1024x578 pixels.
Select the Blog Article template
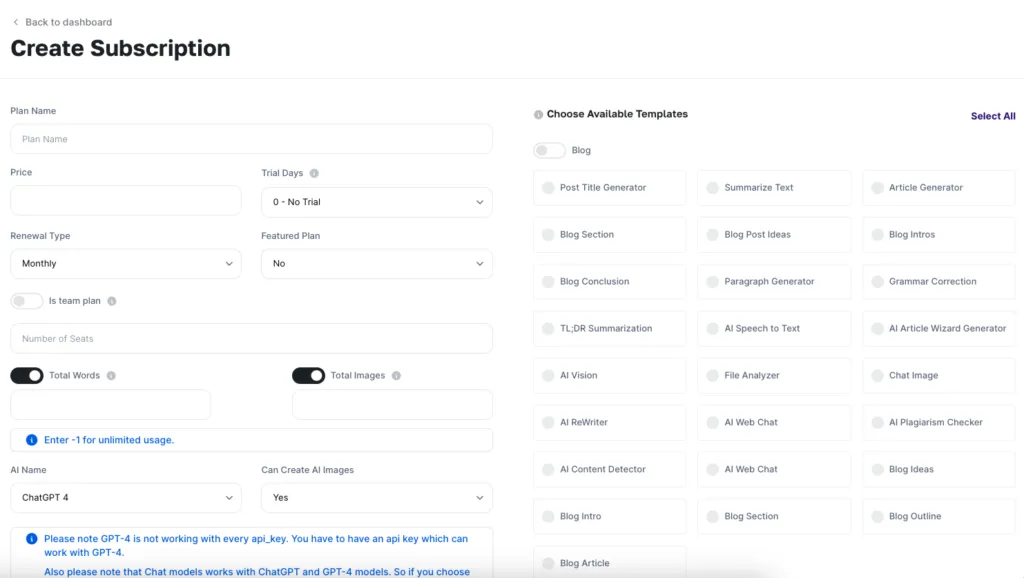609,562
